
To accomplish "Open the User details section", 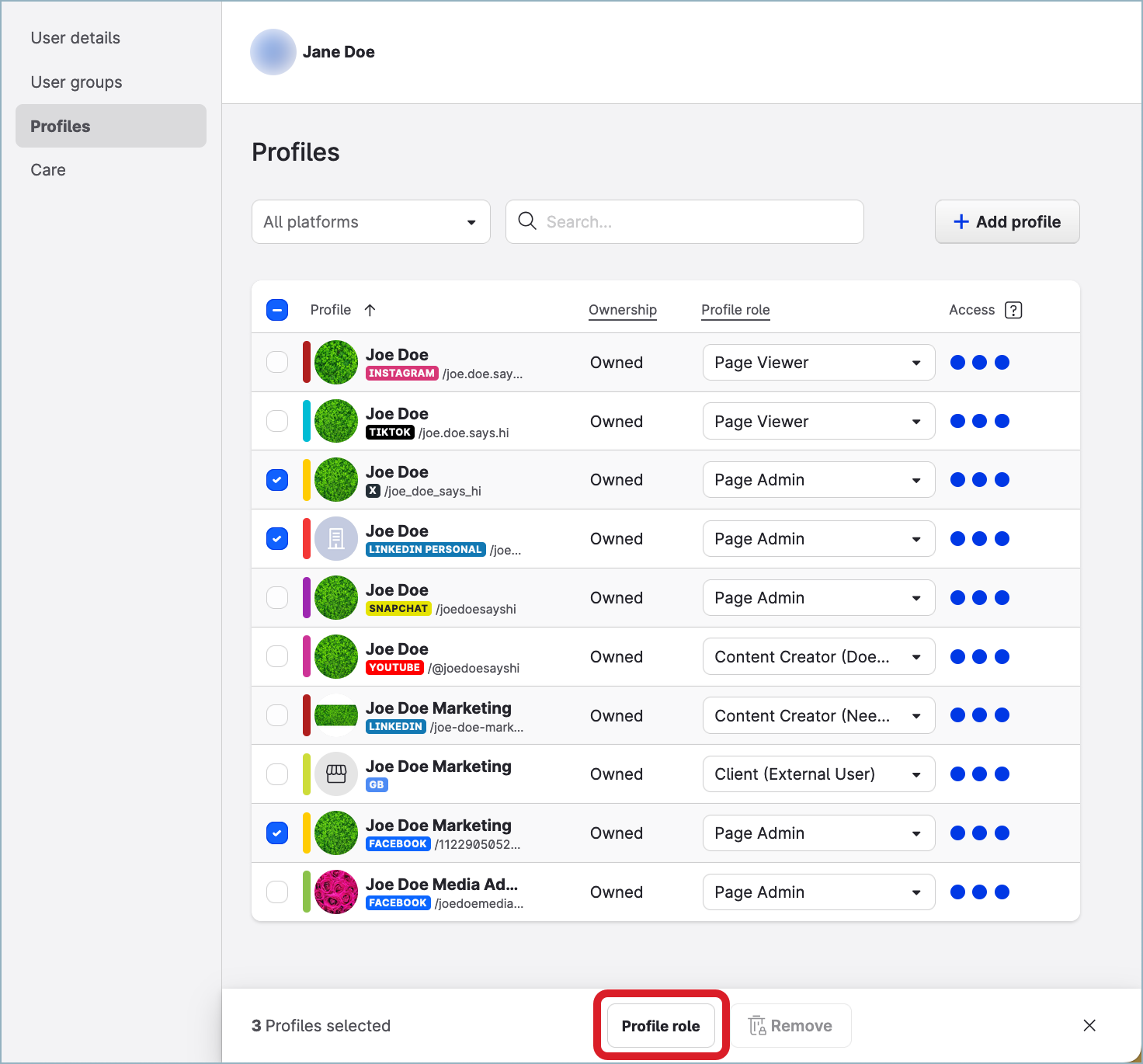I will (x=75, y=38).
